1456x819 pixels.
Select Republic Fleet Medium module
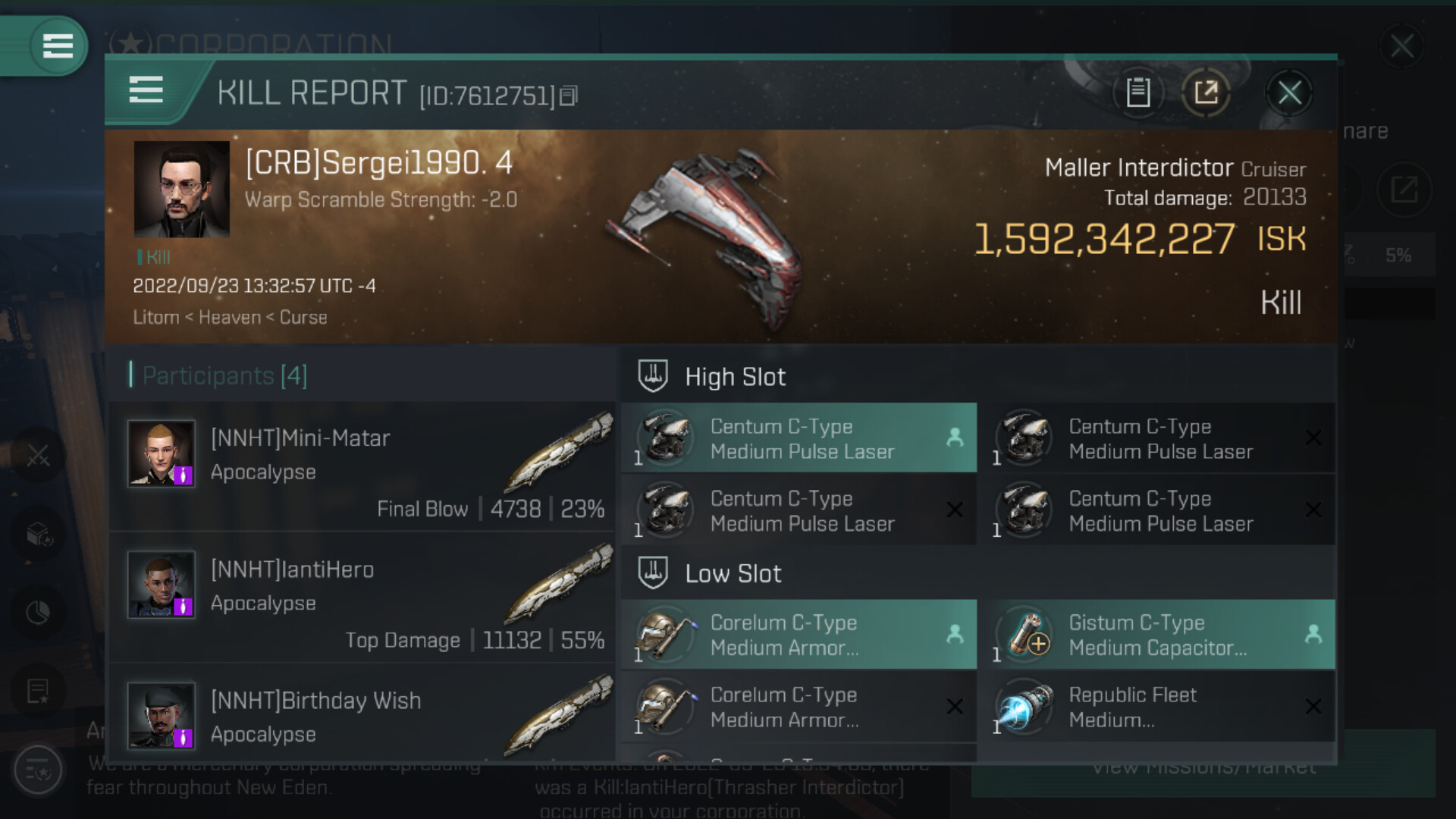1156,707
